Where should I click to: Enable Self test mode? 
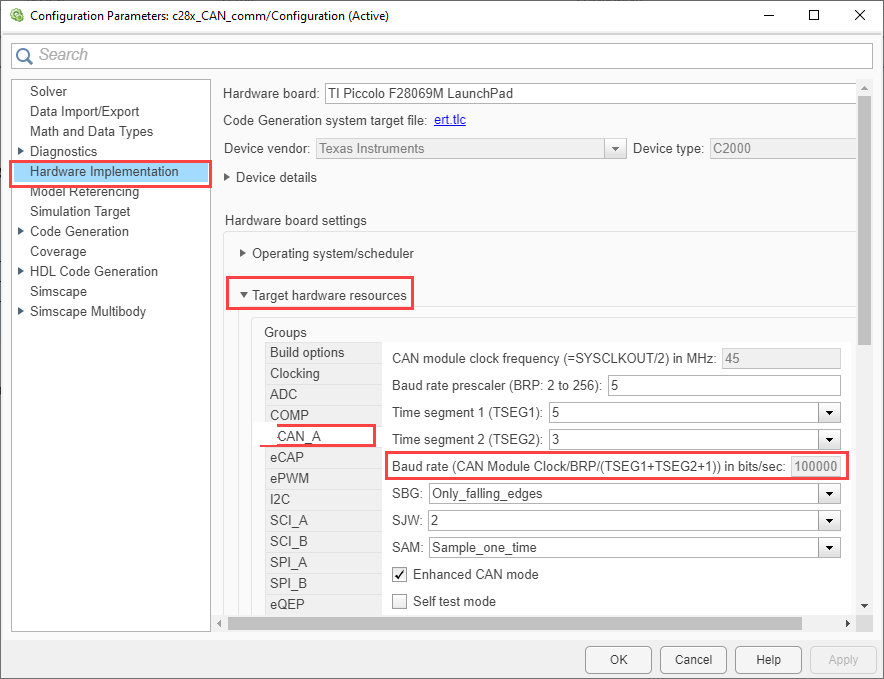[400, 602]
